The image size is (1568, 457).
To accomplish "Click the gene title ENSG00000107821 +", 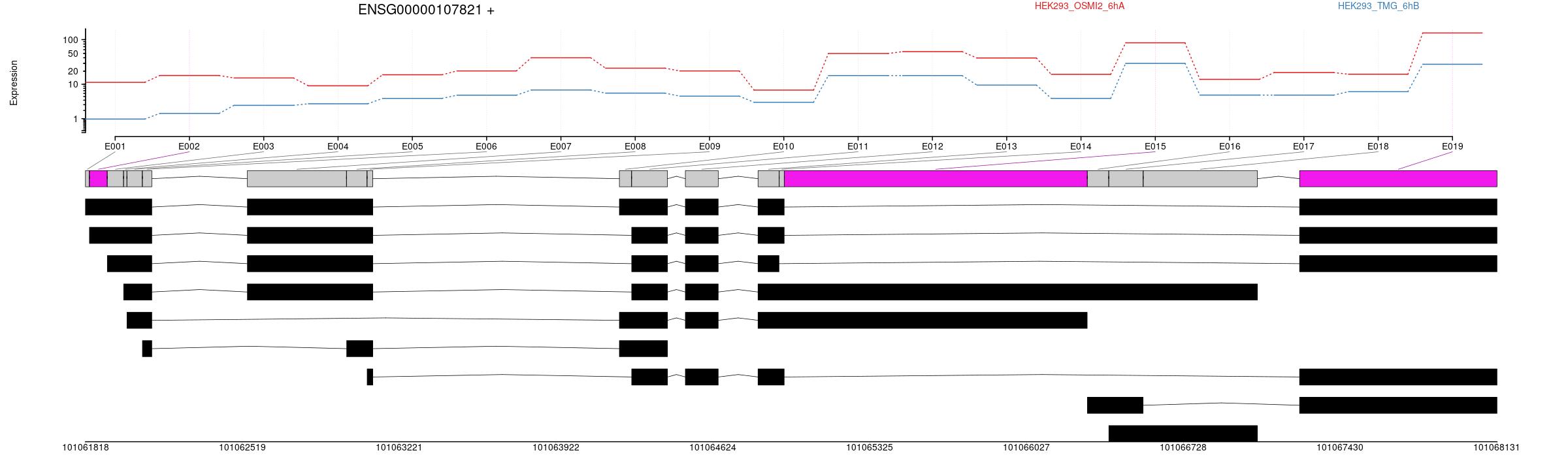I will (x=426, y=10).
